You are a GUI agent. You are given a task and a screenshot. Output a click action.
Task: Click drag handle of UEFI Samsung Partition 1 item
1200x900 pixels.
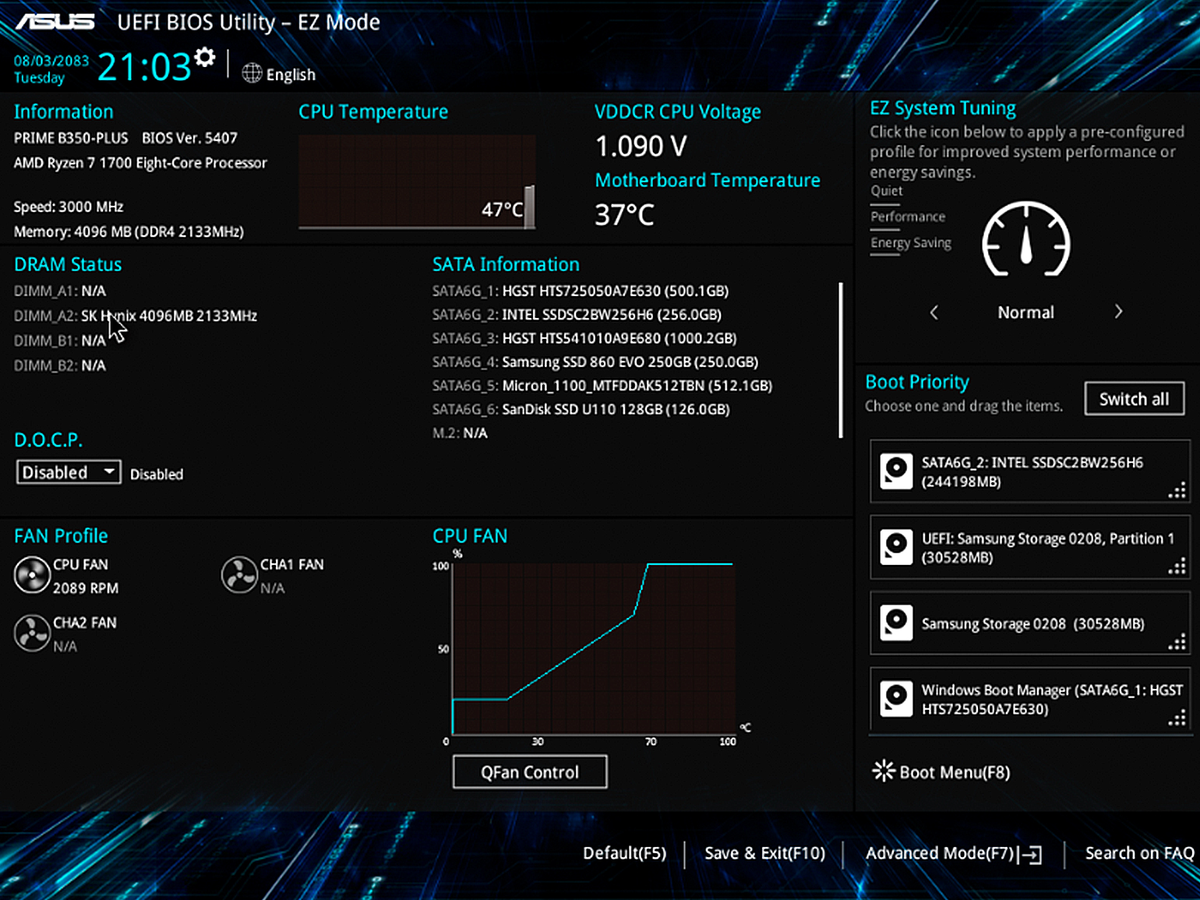click(x=1176, y=566)
